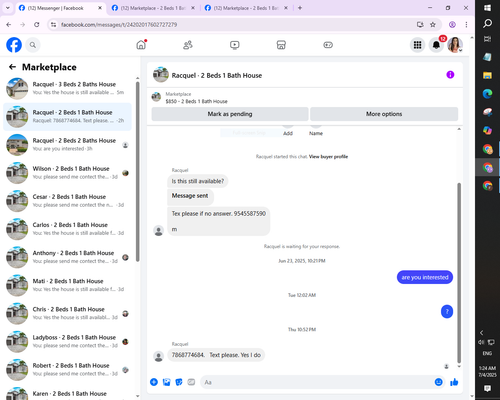This screenshot has width=500, height=400.
Task: Open Chris 2 Beds 1 Bath House chat
Action: point(67,313)
